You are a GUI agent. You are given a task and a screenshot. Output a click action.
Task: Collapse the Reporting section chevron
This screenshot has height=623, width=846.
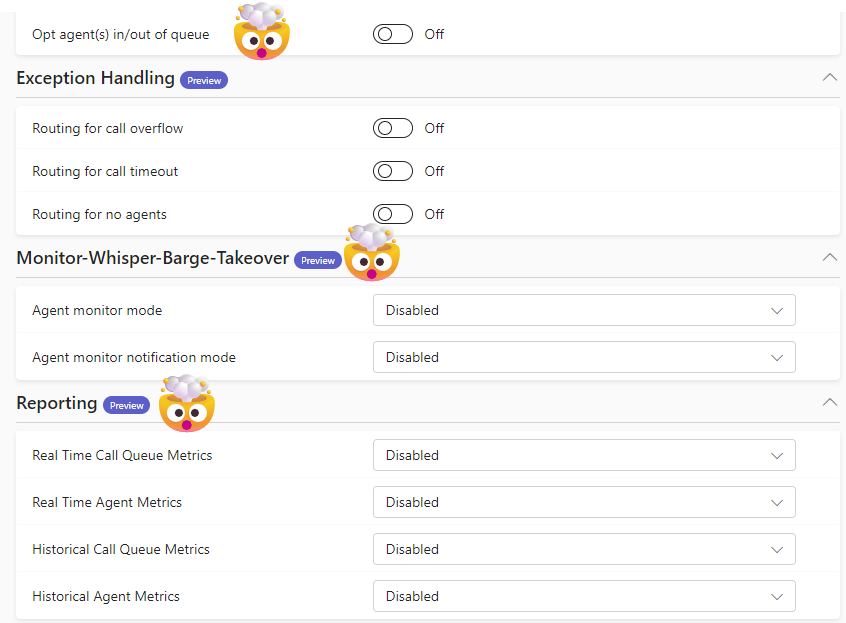830,402
